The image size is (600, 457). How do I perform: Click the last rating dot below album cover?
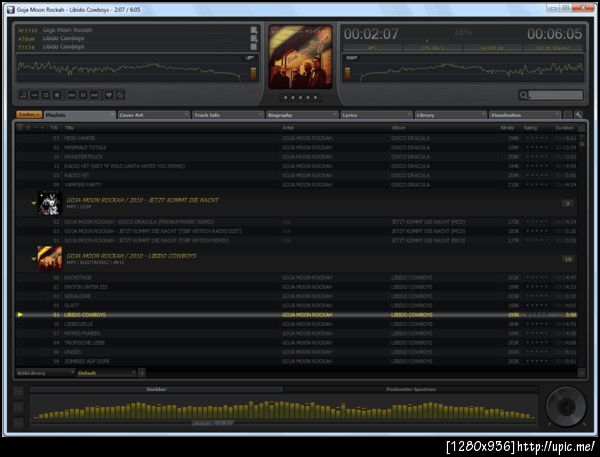(315, 98)
